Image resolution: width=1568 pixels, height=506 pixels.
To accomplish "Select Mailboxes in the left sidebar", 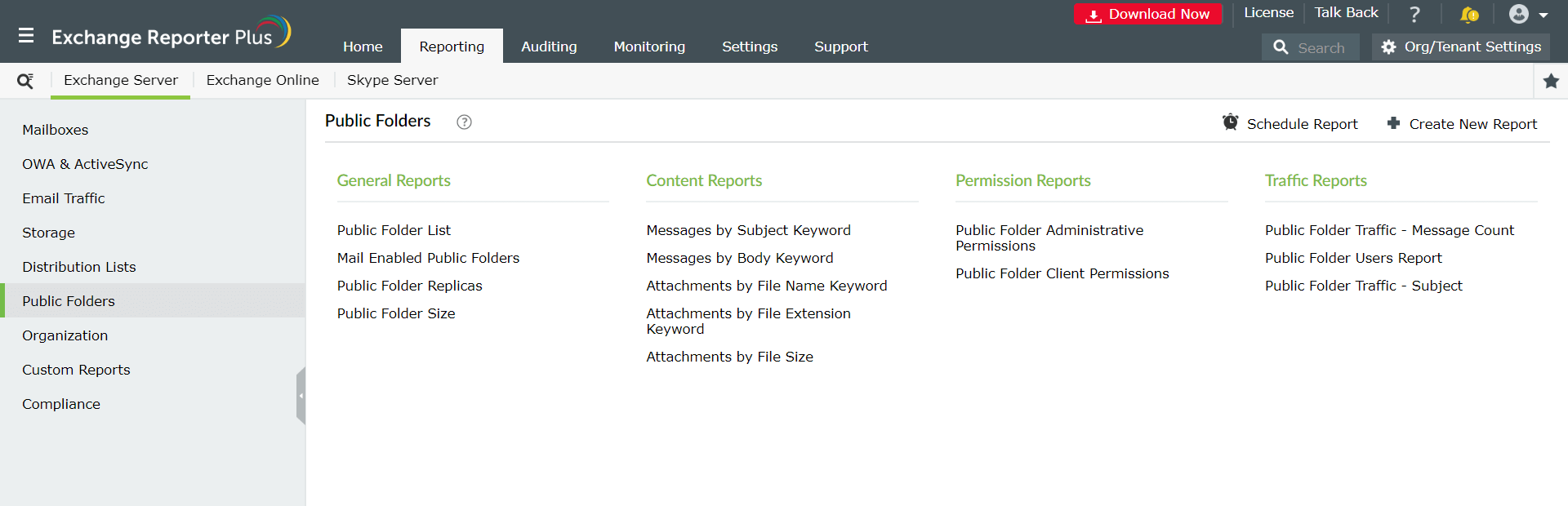I will coord(56,130).
